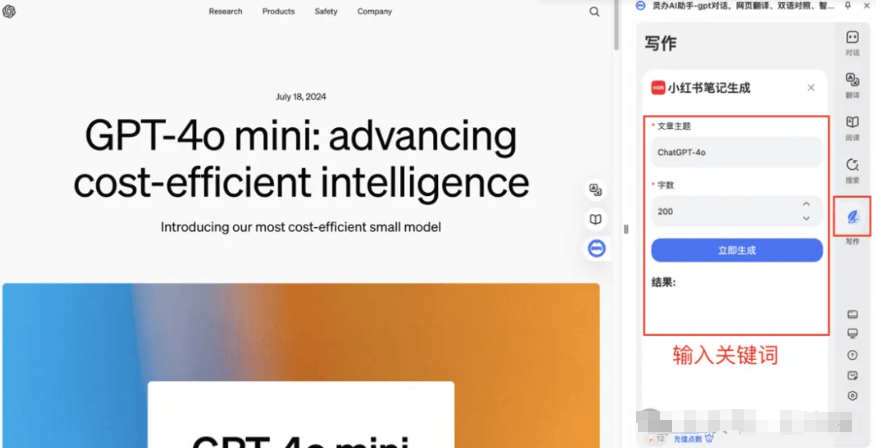This screenshot has height=448, width=876.
Task: Click the July 18, 2024 date text
Action: click(x=301, y=97)
